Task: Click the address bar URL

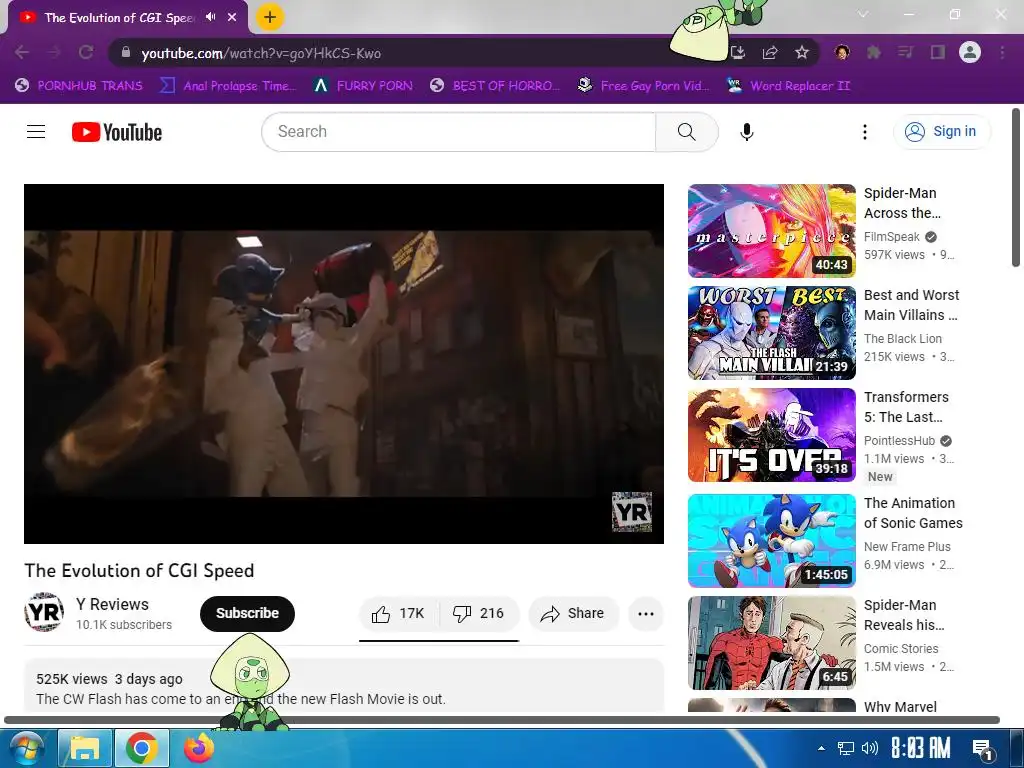Action: pyautogui.click(x=261, y=53)
